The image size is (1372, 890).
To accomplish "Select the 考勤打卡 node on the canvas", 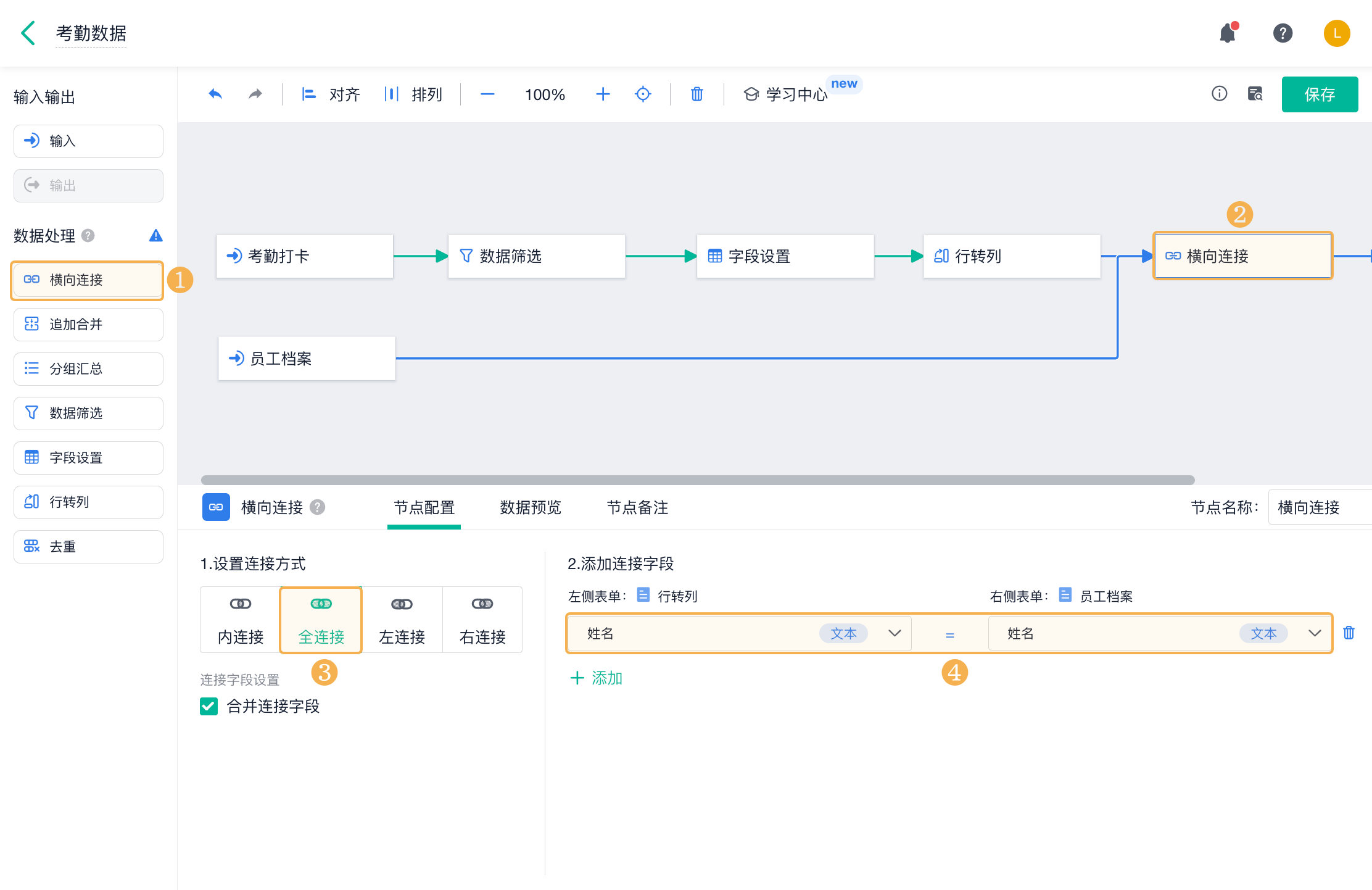I will (305, 256).
